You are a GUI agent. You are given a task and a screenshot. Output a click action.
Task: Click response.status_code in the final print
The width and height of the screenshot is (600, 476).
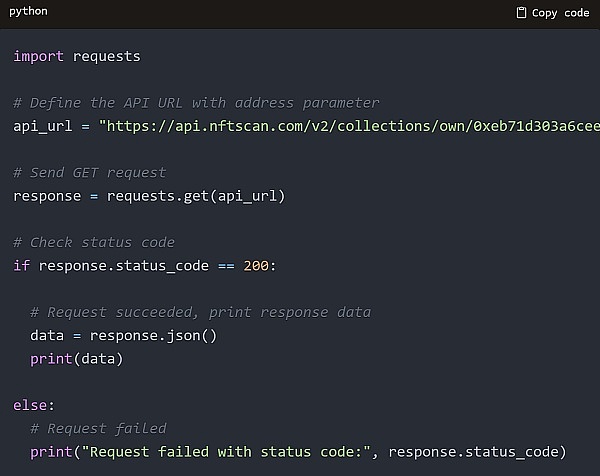[490, 451]
